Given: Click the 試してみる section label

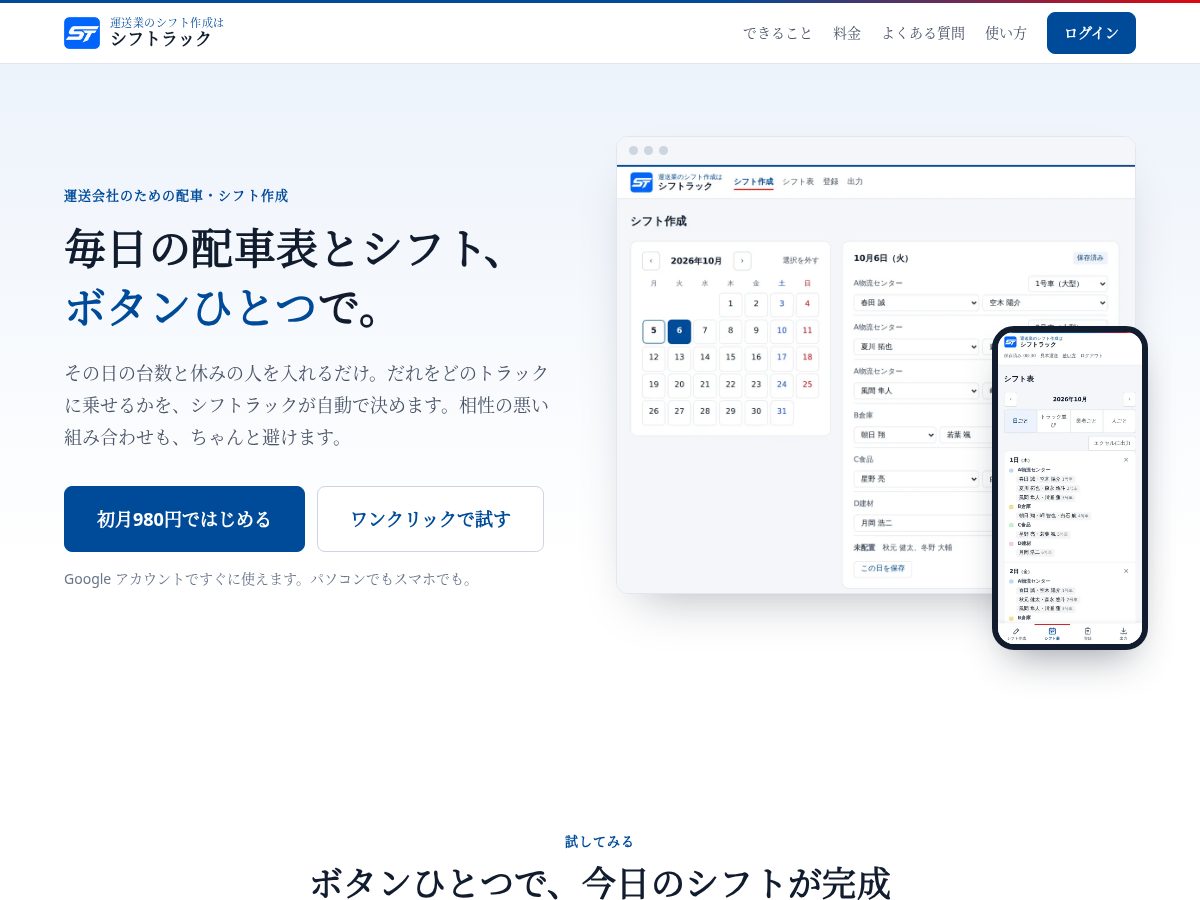Looking at the screenshot, I should pos(599,841).
